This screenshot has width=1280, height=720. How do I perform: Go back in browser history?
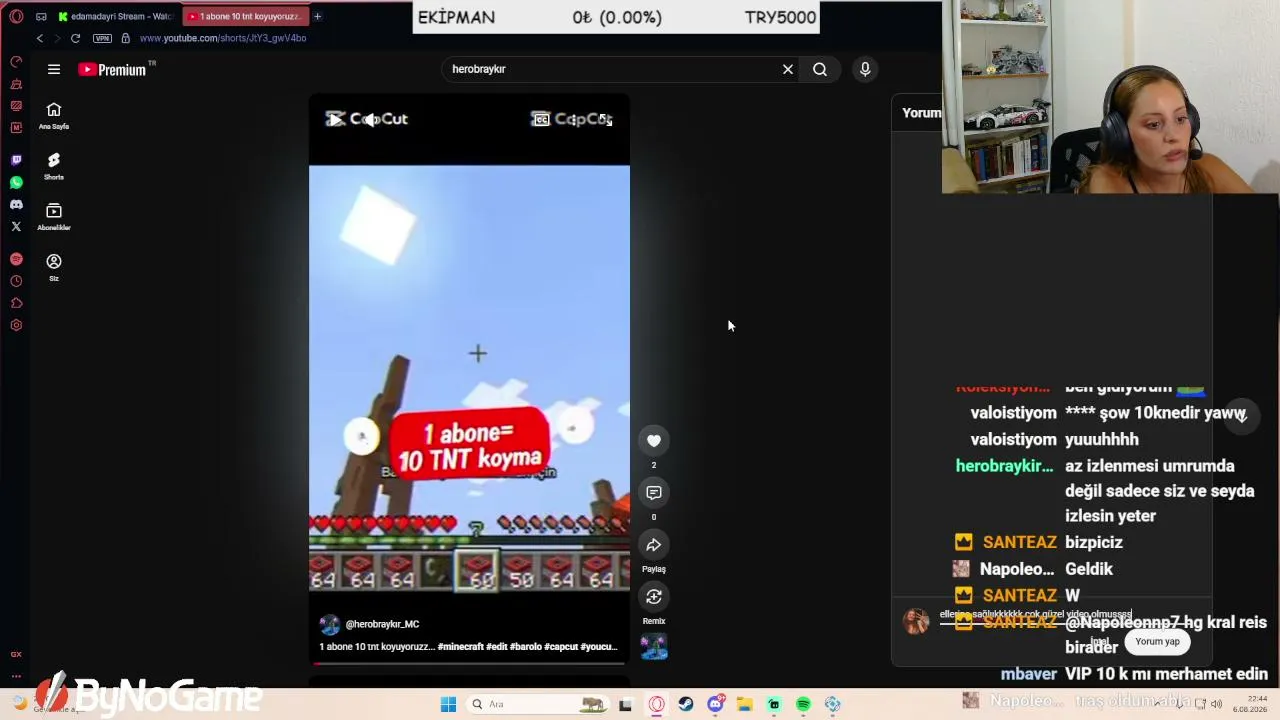point(39,38)
